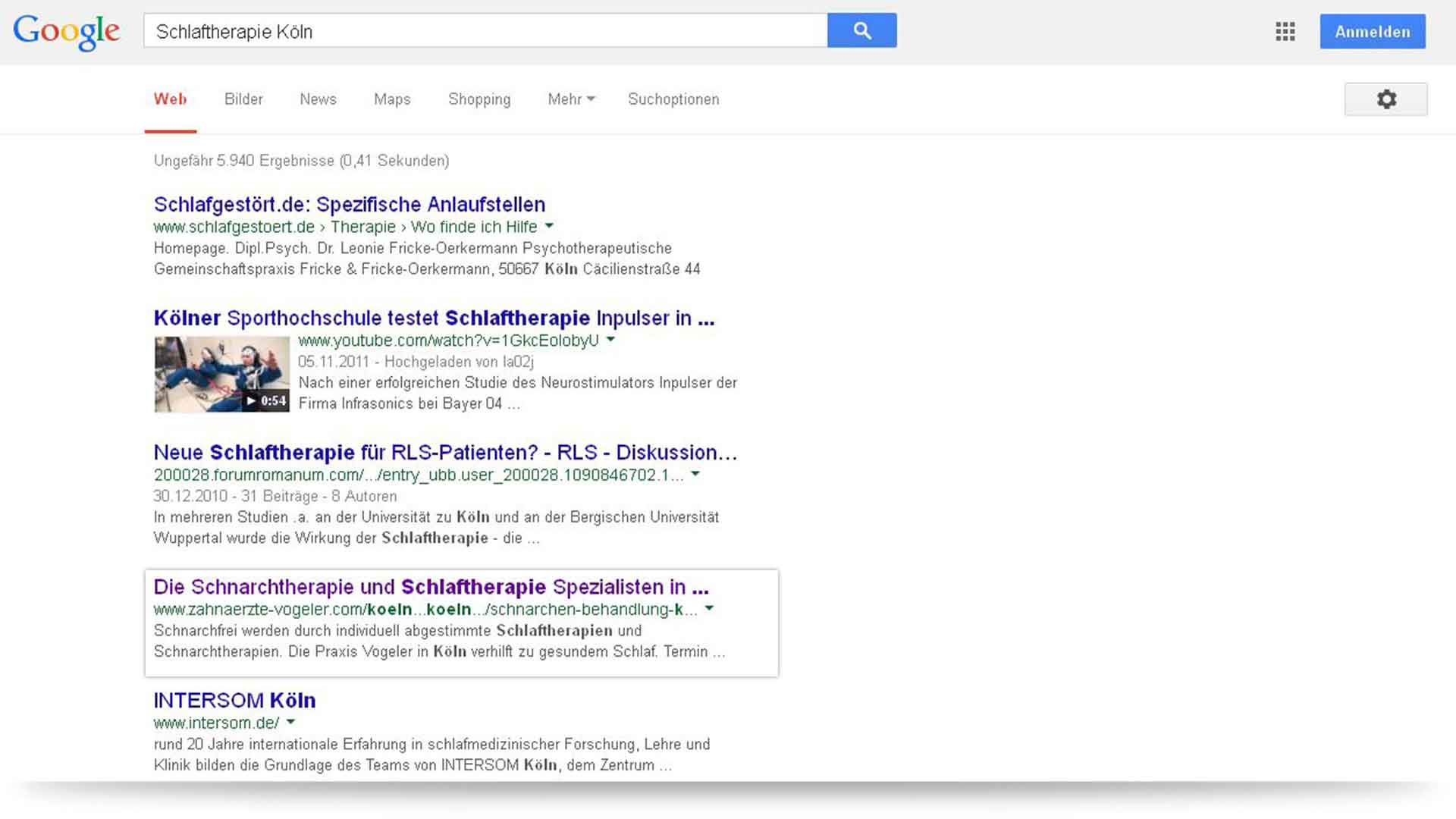Open Neue Schlaftherapie für RLS-Patienten result
1456x819 pixels.
[445, 453]
